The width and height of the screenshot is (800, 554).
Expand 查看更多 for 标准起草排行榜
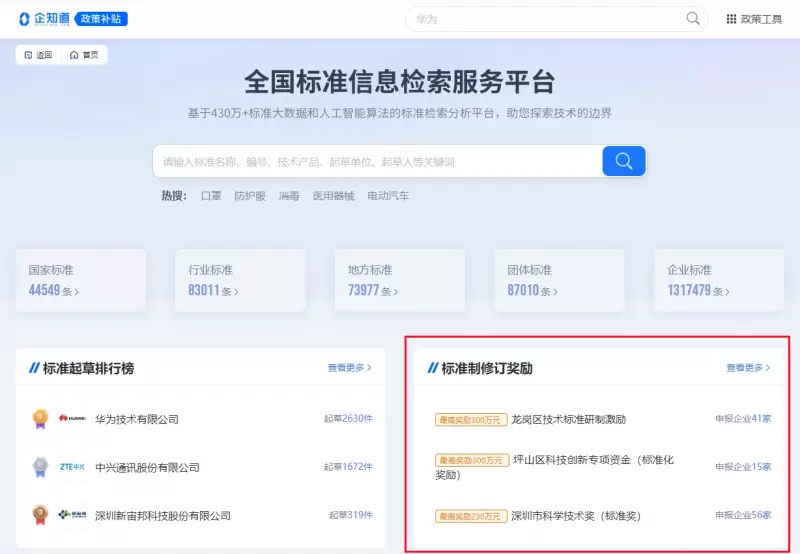[x=349, y=368]
